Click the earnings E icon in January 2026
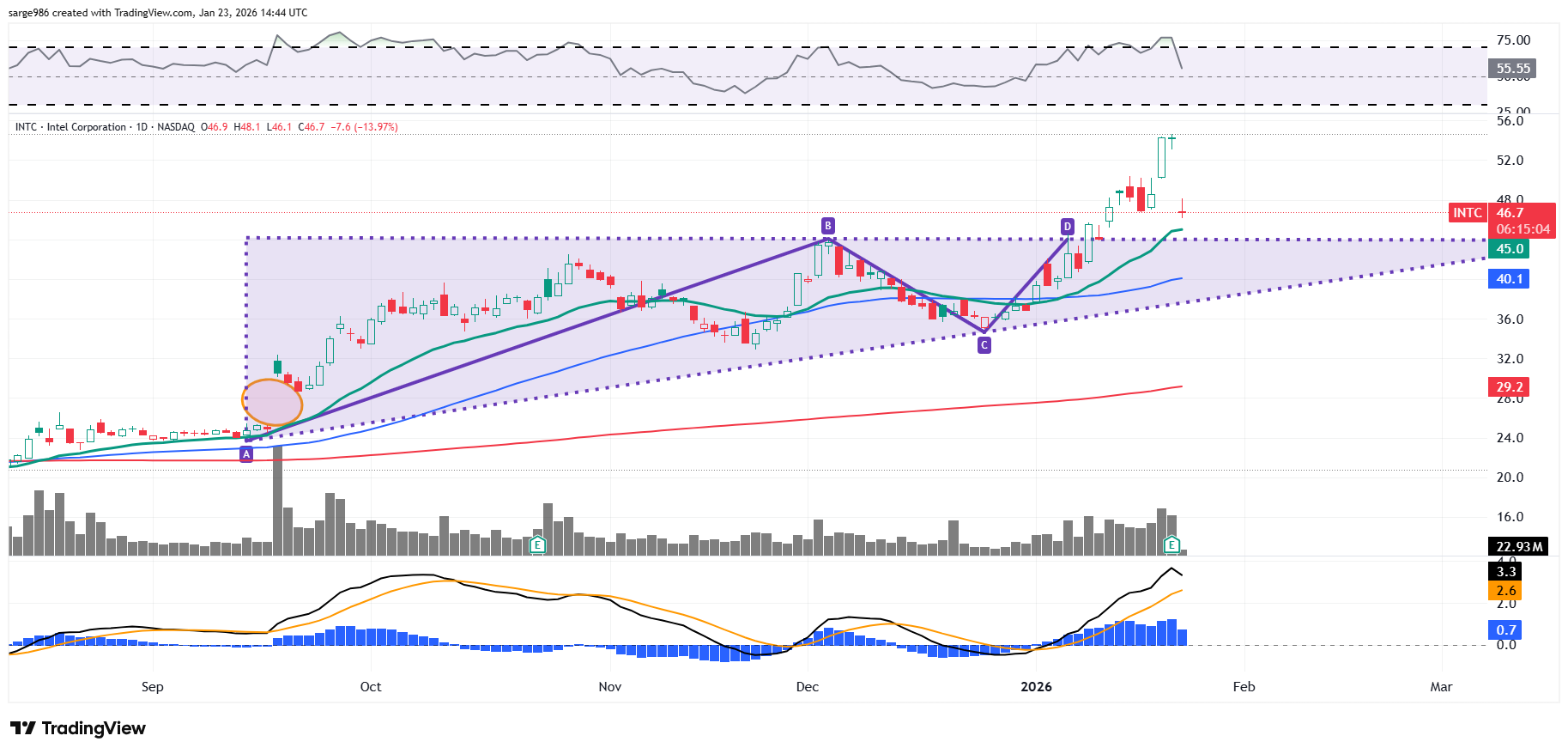 coord(1171,544)
